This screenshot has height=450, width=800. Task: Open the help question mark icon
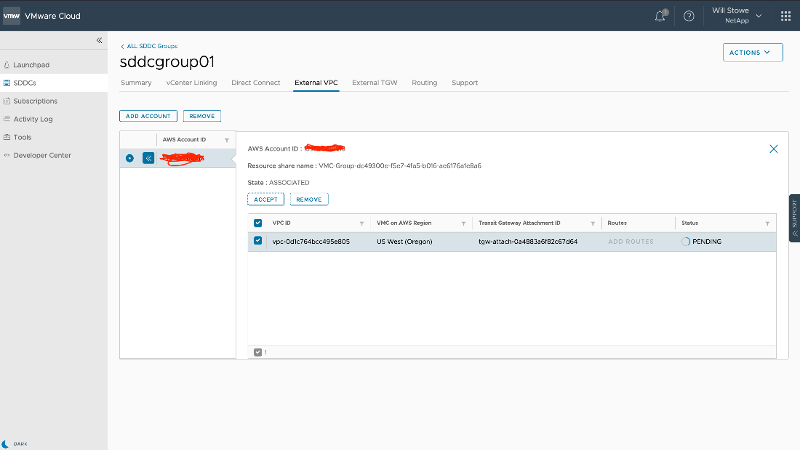[x=688, y=16]
